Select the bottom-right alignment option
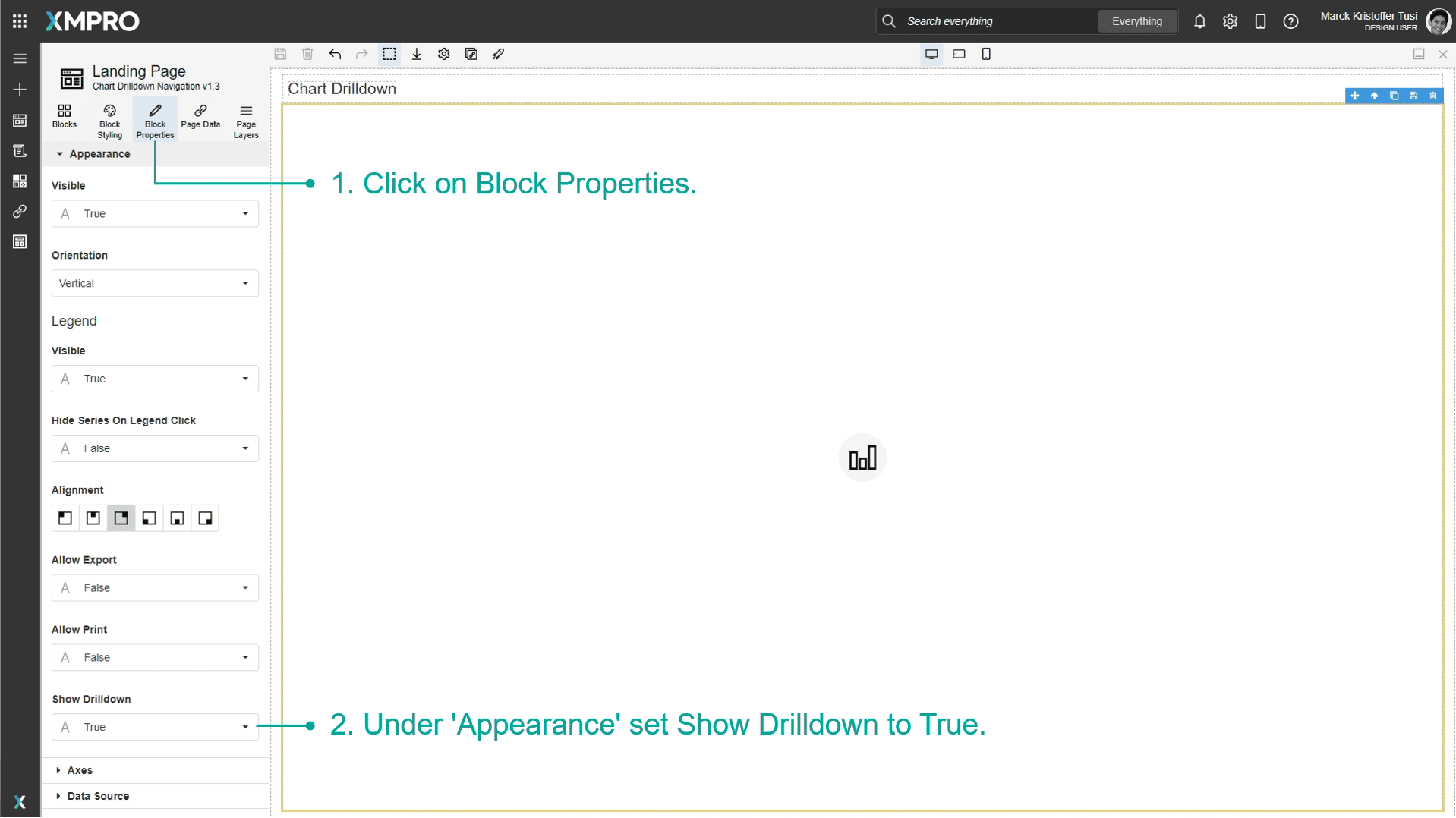 [205, 518]
